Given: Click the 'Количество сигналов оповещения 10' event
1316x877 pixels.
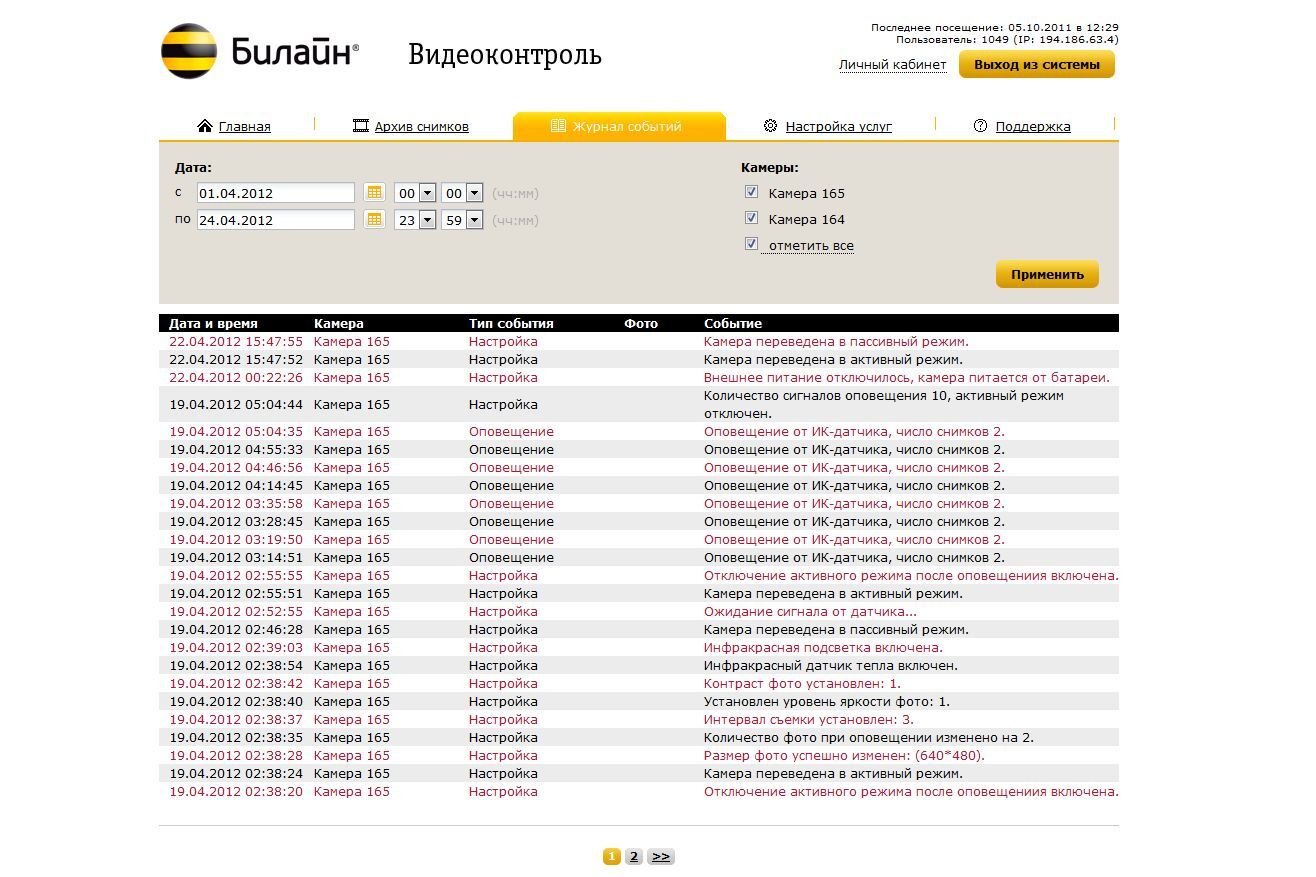Looking at the screenshot, I should (x=884, y=404).
